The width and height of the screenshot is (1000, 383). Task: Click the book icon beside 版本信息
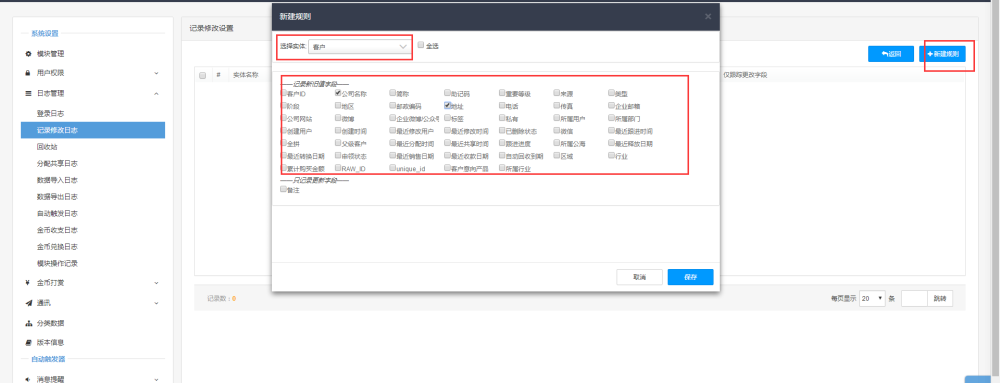tap(28, 342)
